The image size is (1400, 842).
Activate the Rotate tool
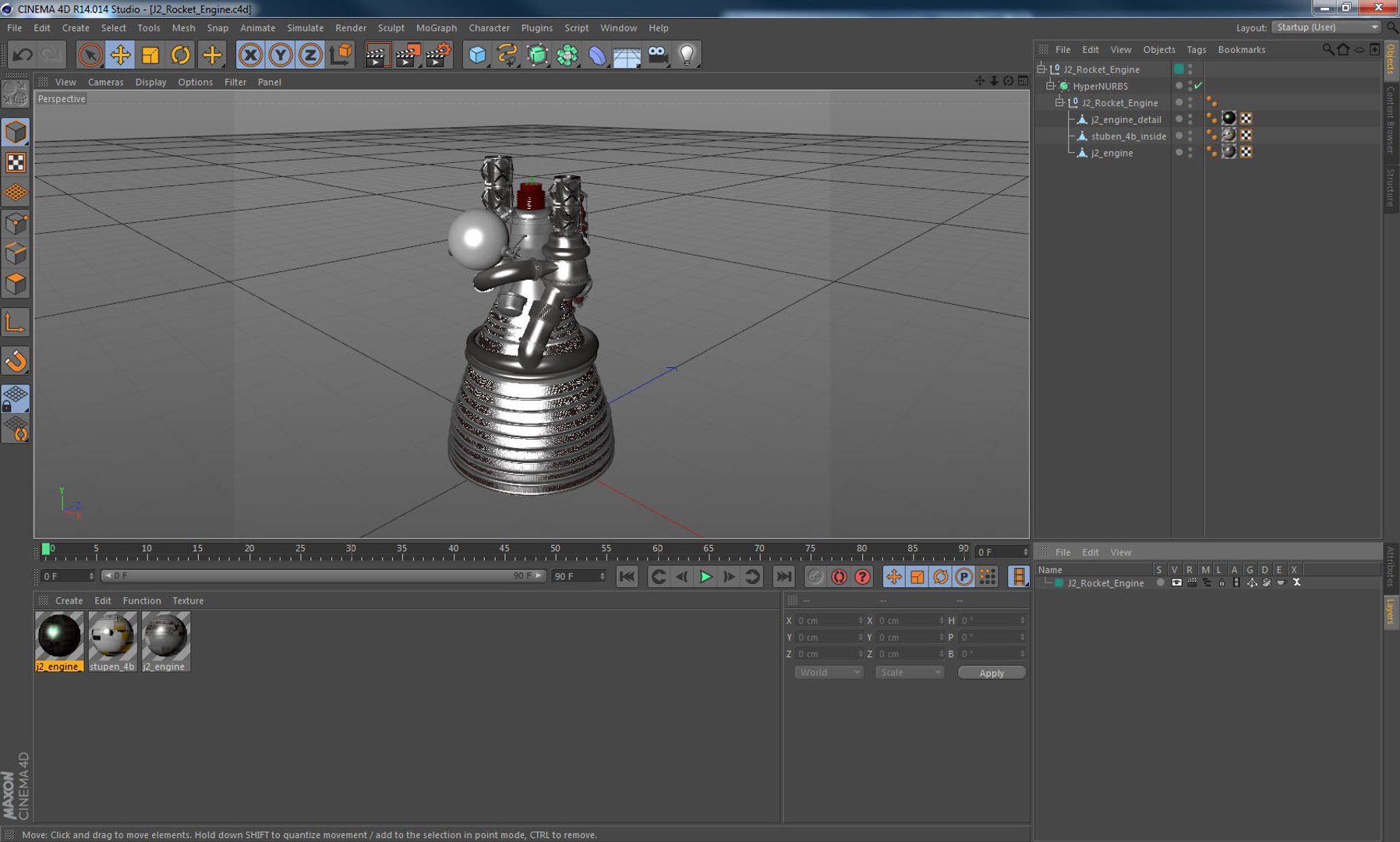[181, 55]
